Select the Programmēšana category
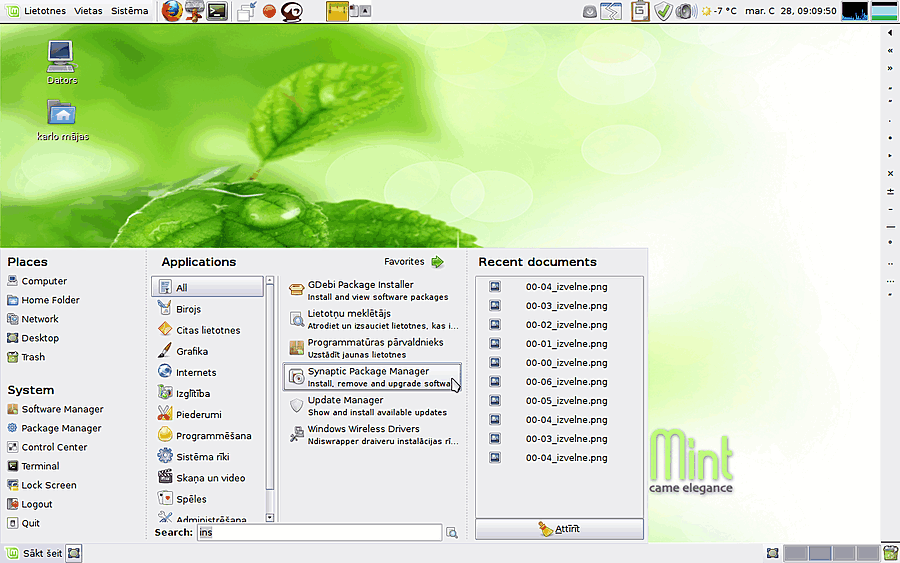 coord(207,436)
